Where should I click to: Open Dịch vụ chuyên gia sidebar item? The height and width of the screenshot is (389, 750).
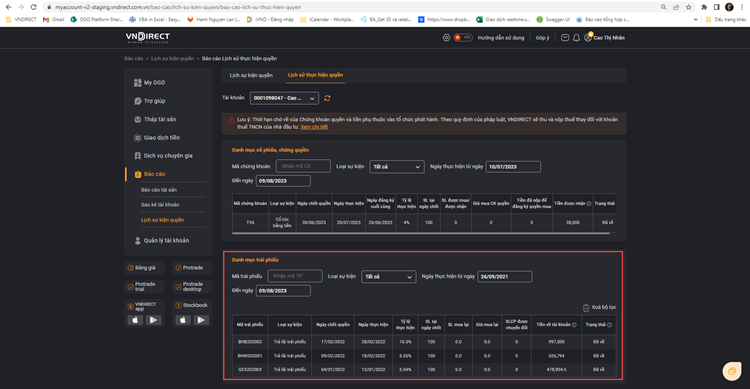click(x=168, y=156)
